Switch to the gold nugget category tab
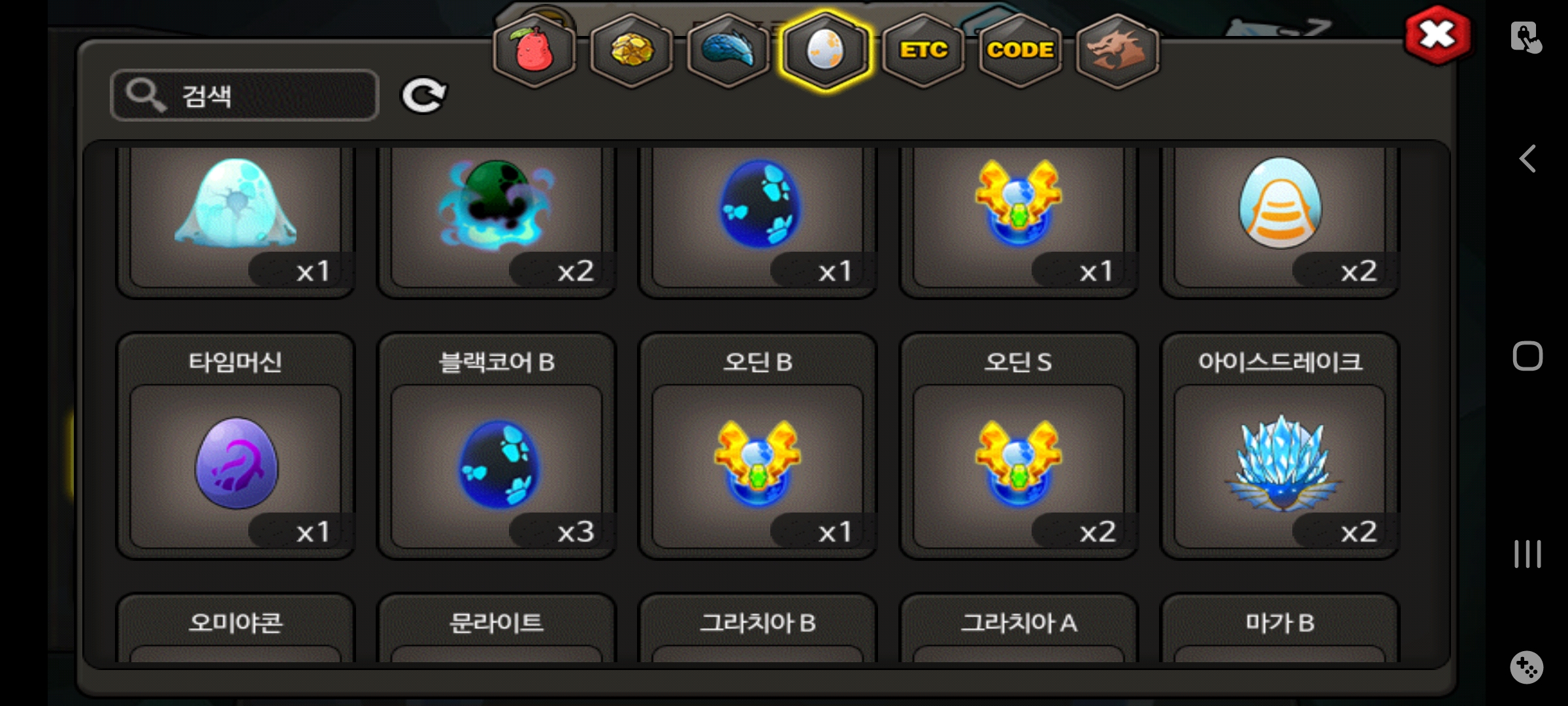Screen dimensions: 1568x706 631,50
